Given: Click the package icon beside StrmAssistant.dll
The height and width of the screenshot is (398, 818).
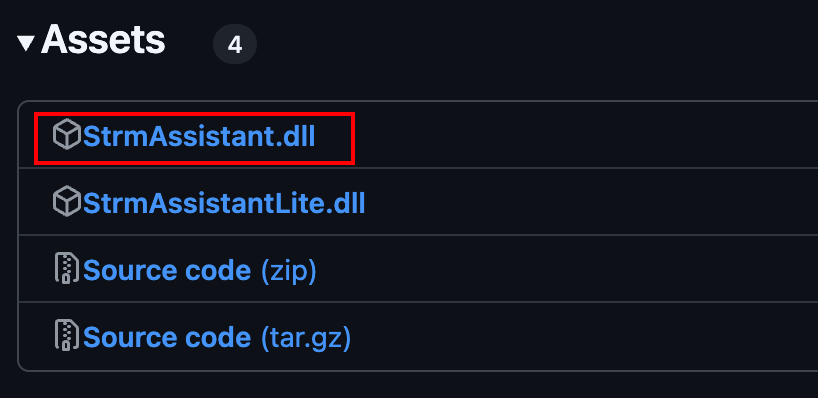Looking at the screenshot, I should click(67, 135).
